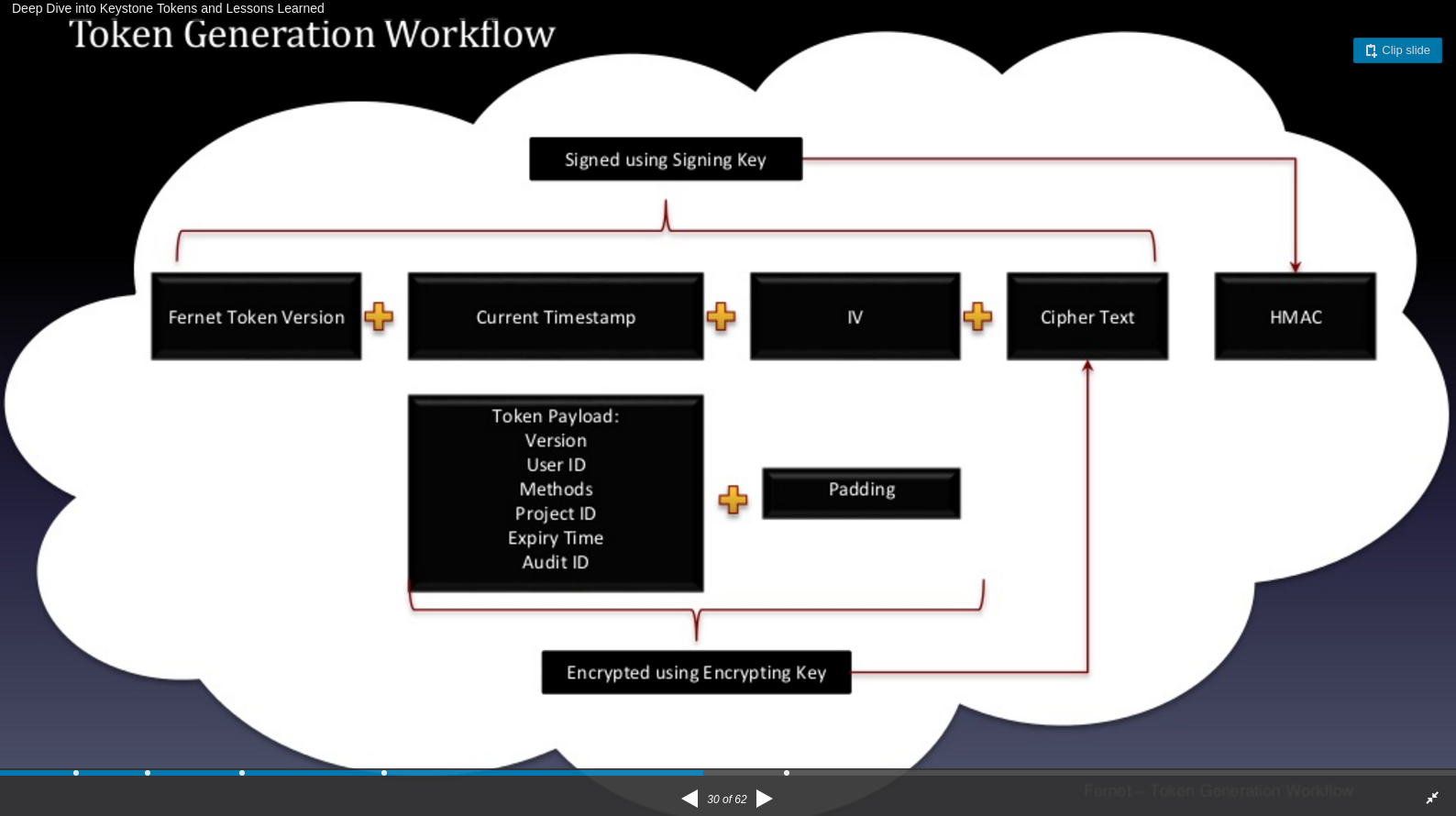Click the plus sign before Padding

point(733,500)
